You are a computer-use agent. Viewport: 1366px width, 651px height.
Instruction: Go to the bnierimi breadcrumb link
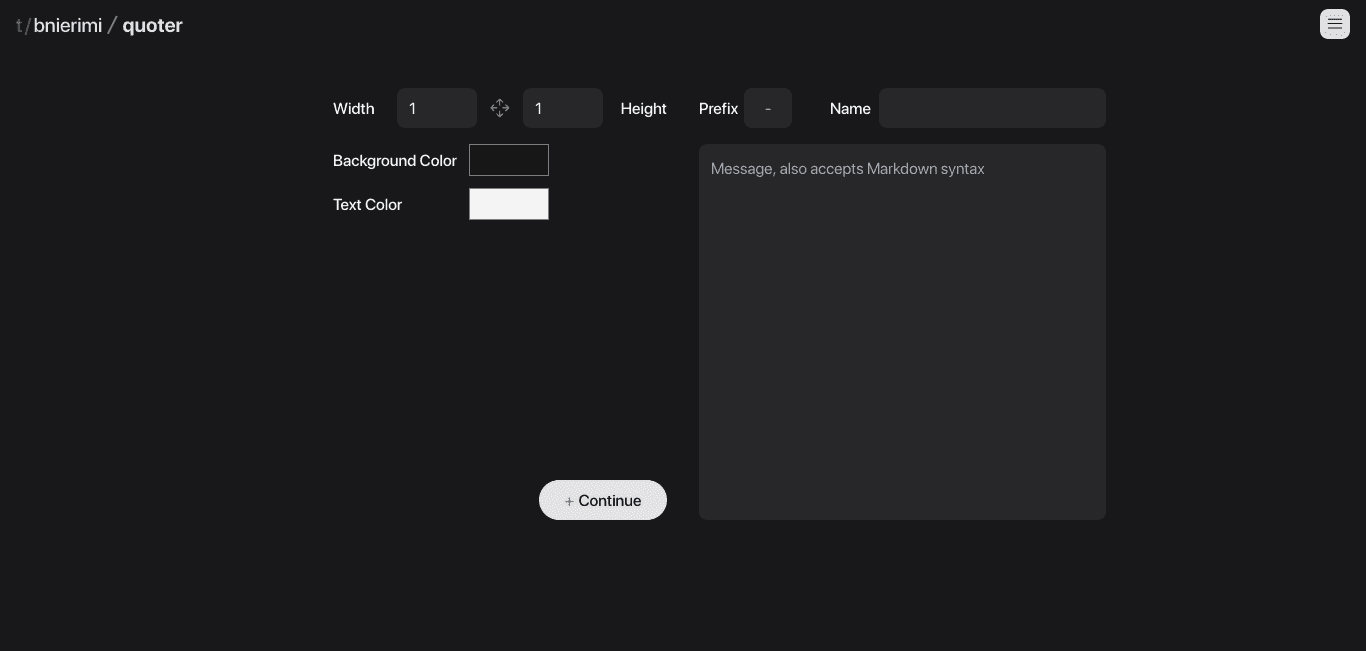[x=68, y=25]
